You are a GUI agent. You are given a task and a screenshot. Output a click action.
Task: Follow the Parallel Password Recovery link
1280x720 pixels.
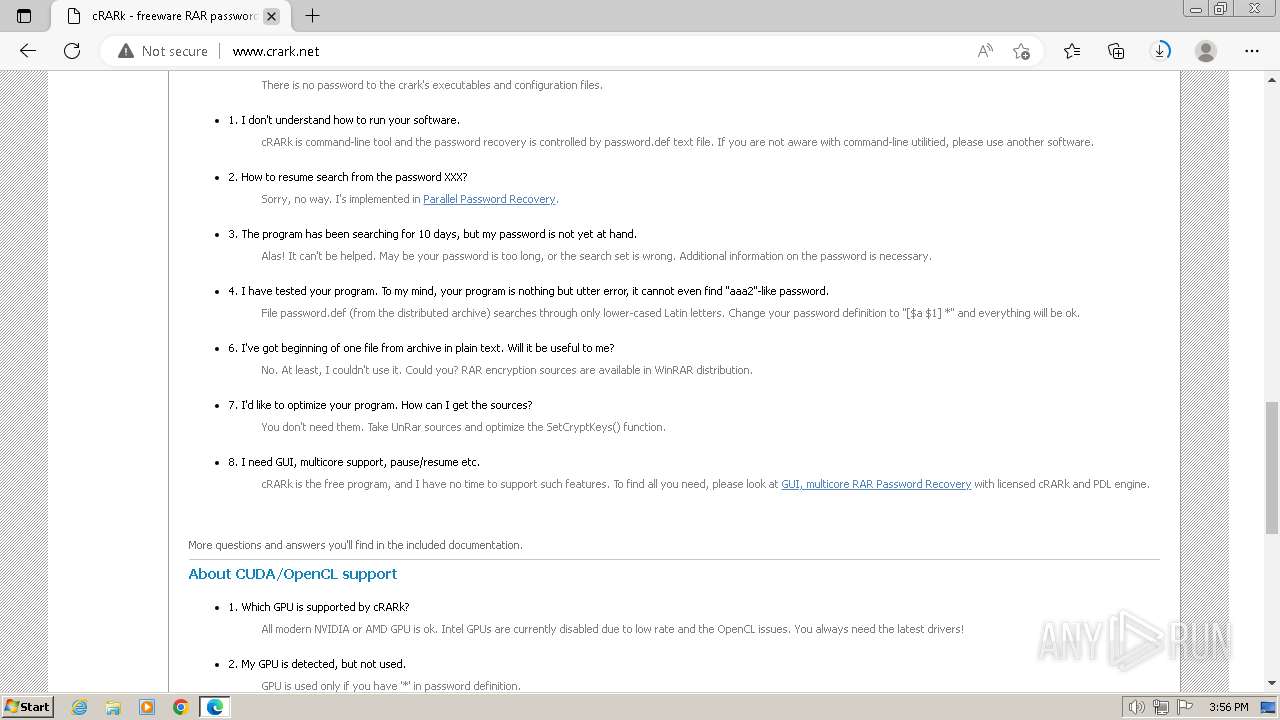point(489,199)
